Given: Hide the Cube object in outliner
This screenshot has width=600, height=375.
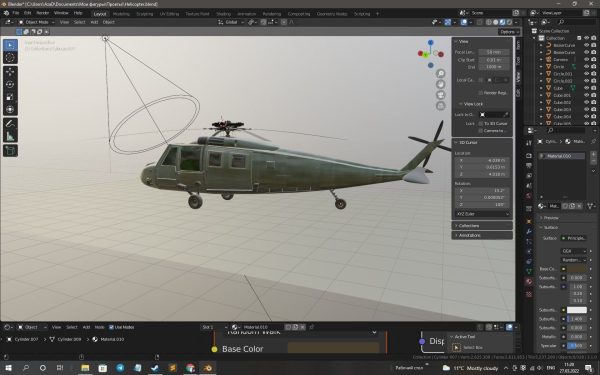Looking at the screenshot, I should [x=586, y=88].
